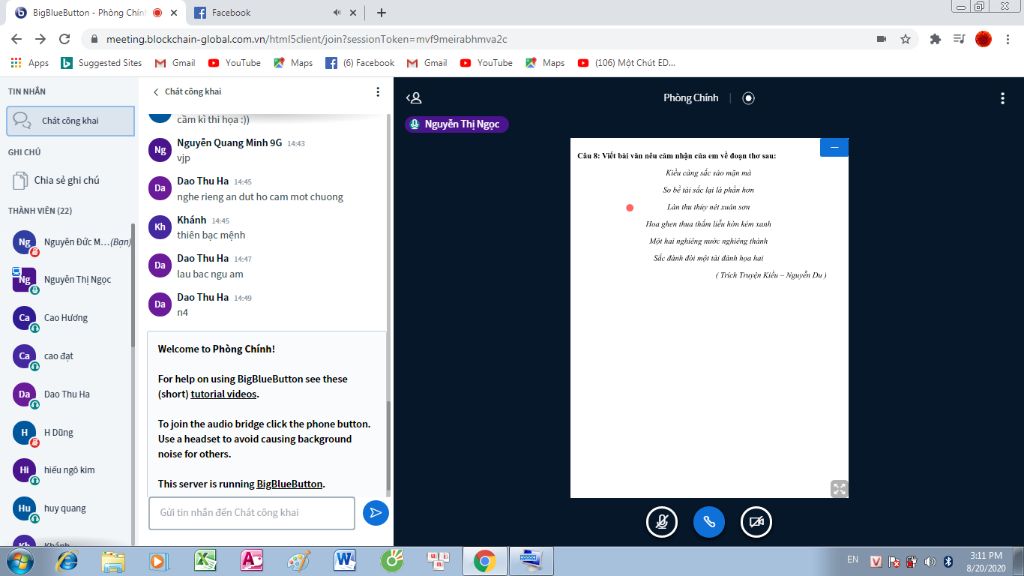Mute microphone using the mic button
Viewport: 1024px width, 576px height.
[x=662, y=522]
